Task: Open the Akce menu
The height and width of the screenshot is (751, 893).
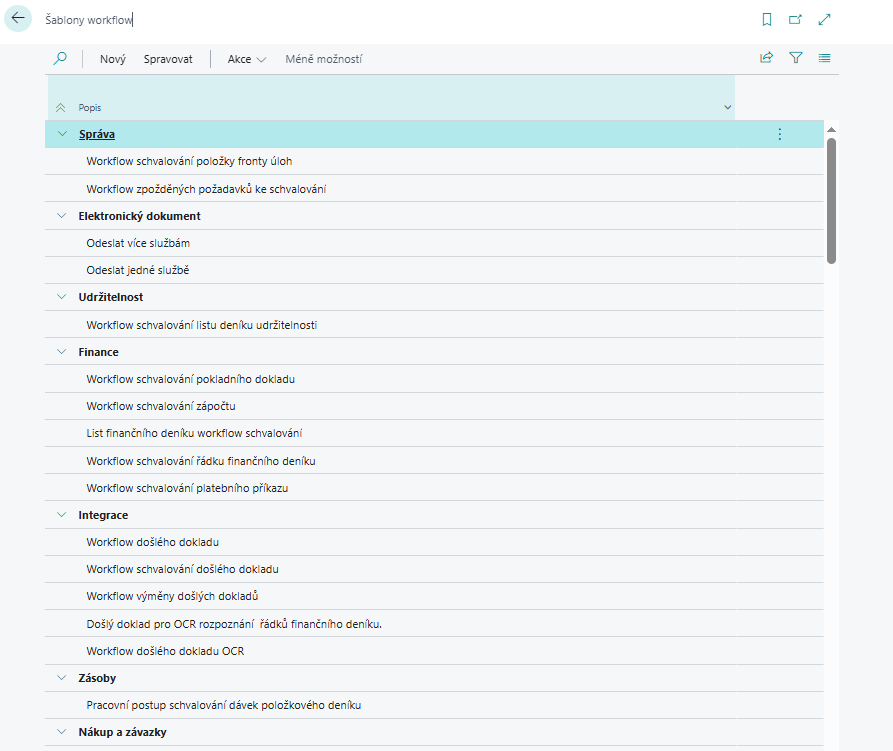Action: click(x=247, y=59)
